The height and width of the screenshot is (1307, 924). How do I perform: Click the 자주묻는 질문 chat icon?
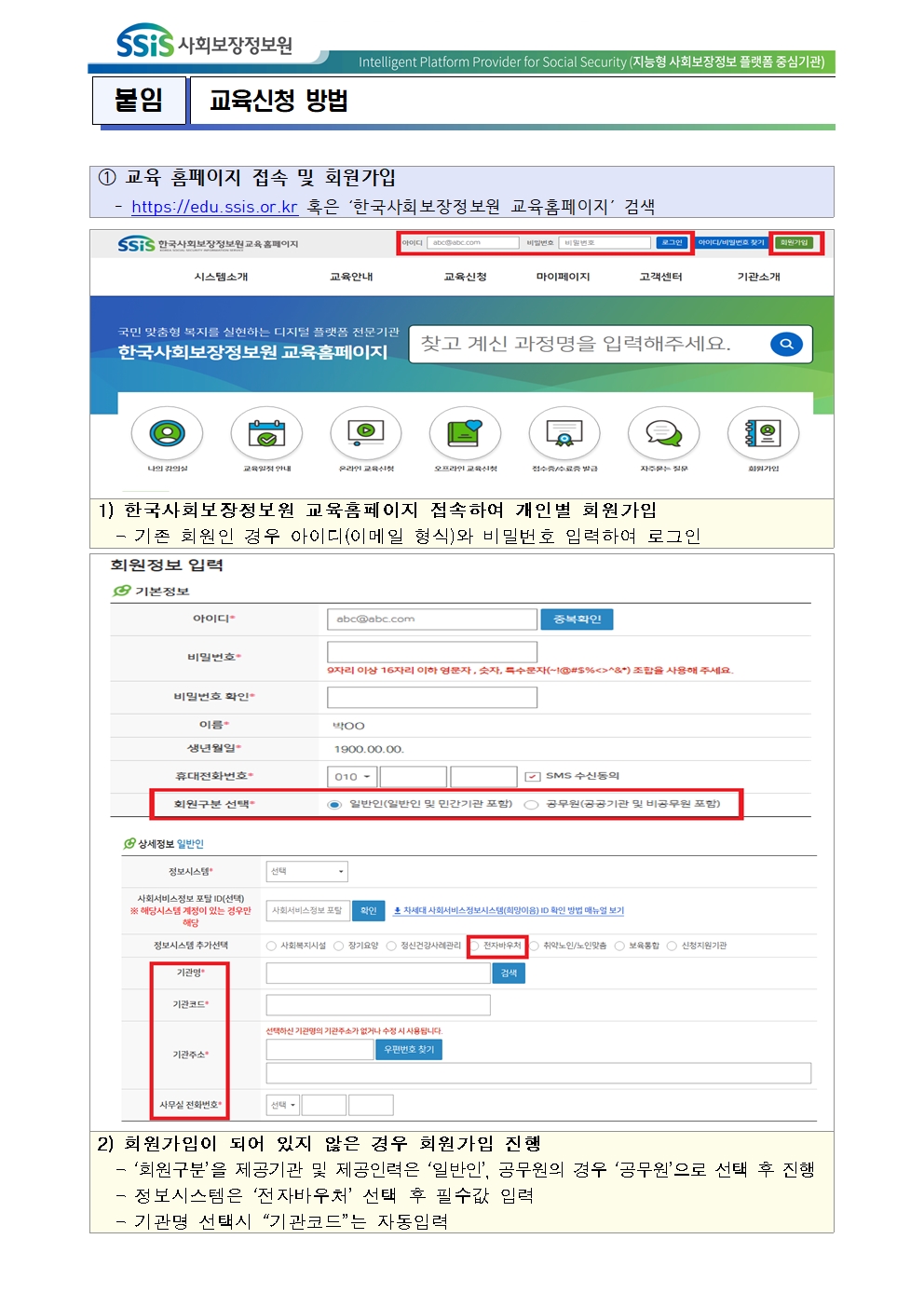point(664,433)
